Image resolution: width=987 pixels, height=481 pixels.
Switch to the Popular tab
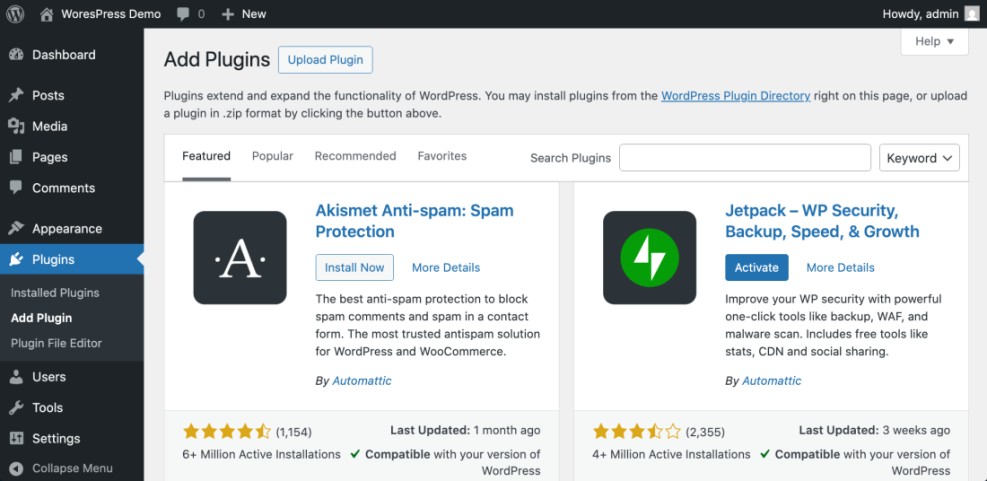click(x=273, y=156)
